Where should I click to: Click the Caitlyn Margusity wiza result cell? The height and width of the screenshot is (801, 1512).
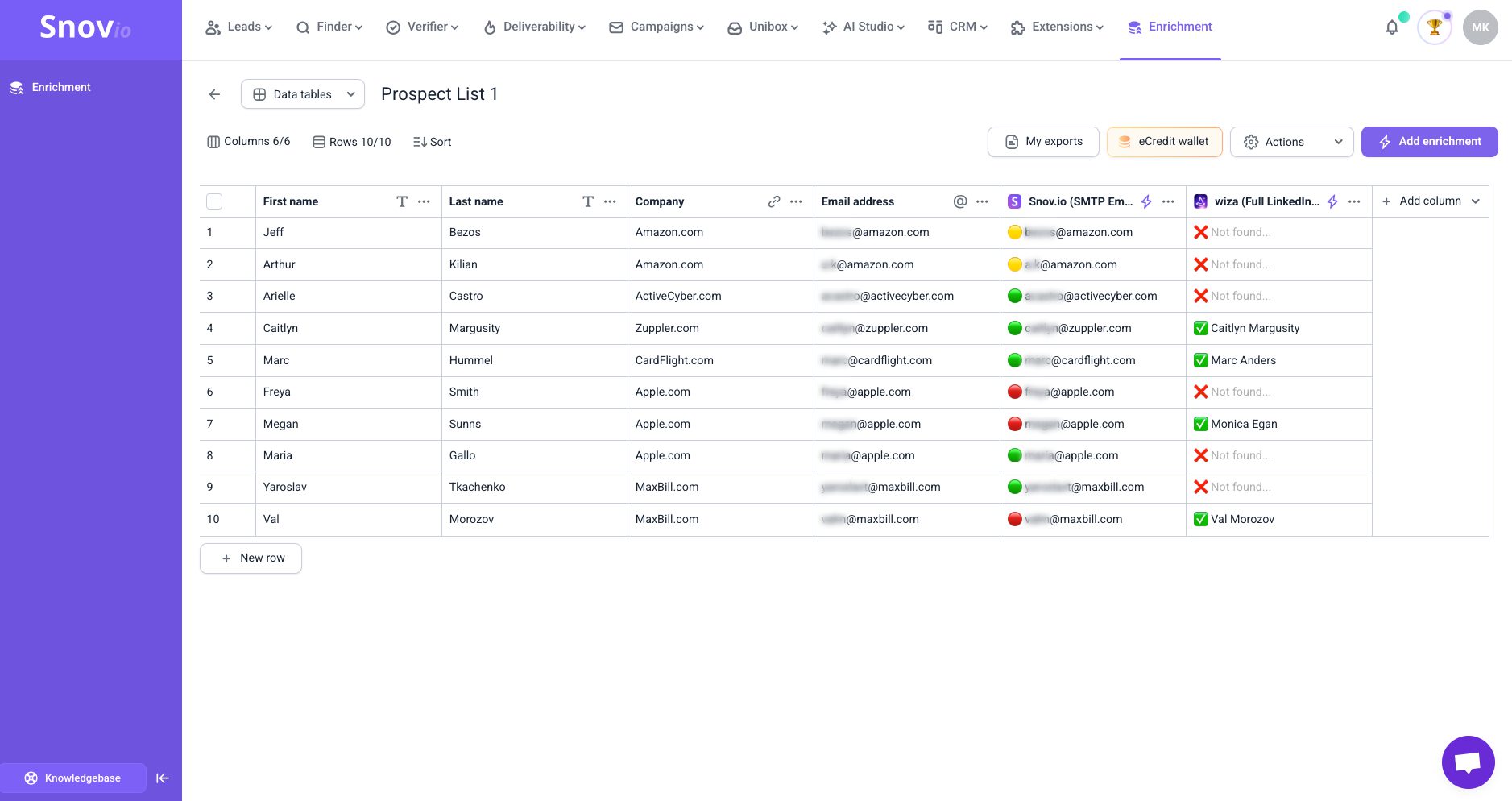coord(1278,328)
